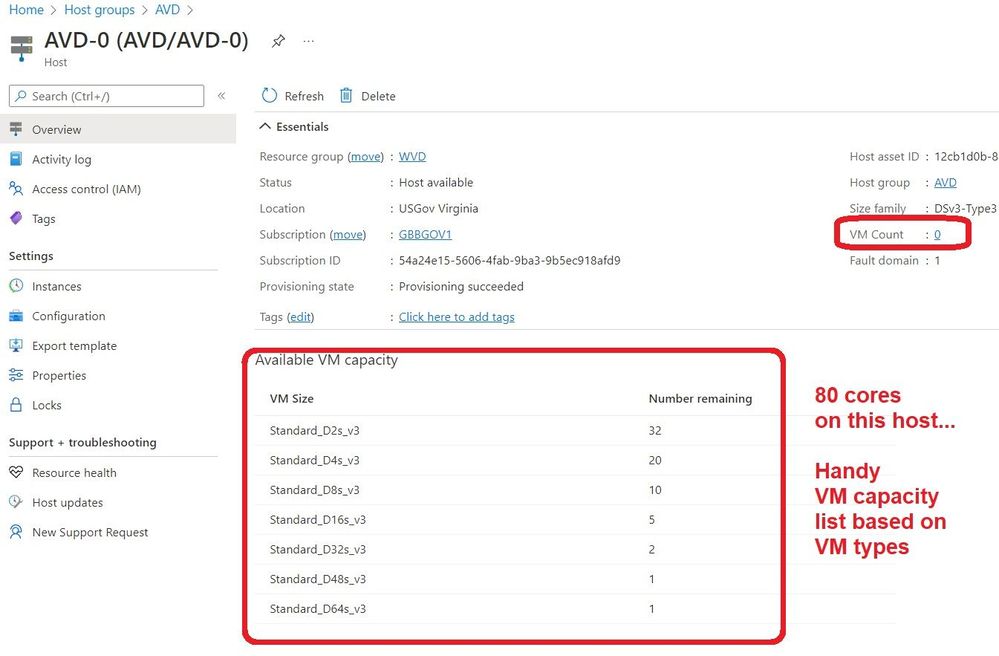
Task: Open Instances under Settings
Action: 57,287
